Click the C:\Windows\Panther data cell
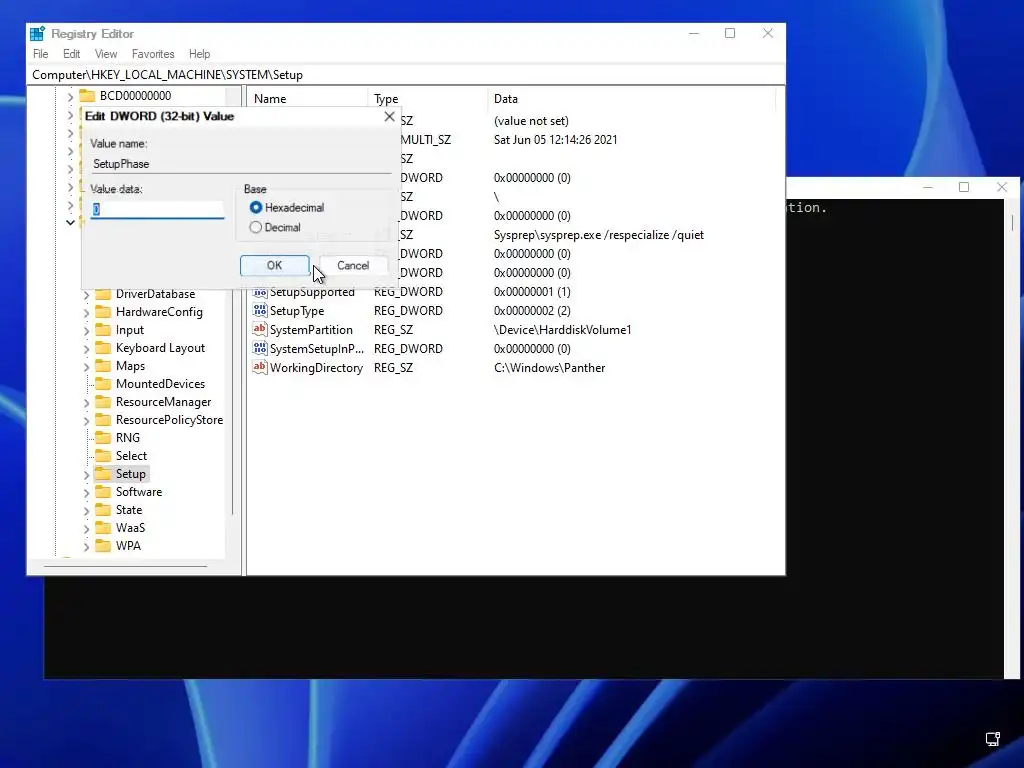Image resolution: width=1024 pixels, height=768 pixels. point(549,368)
